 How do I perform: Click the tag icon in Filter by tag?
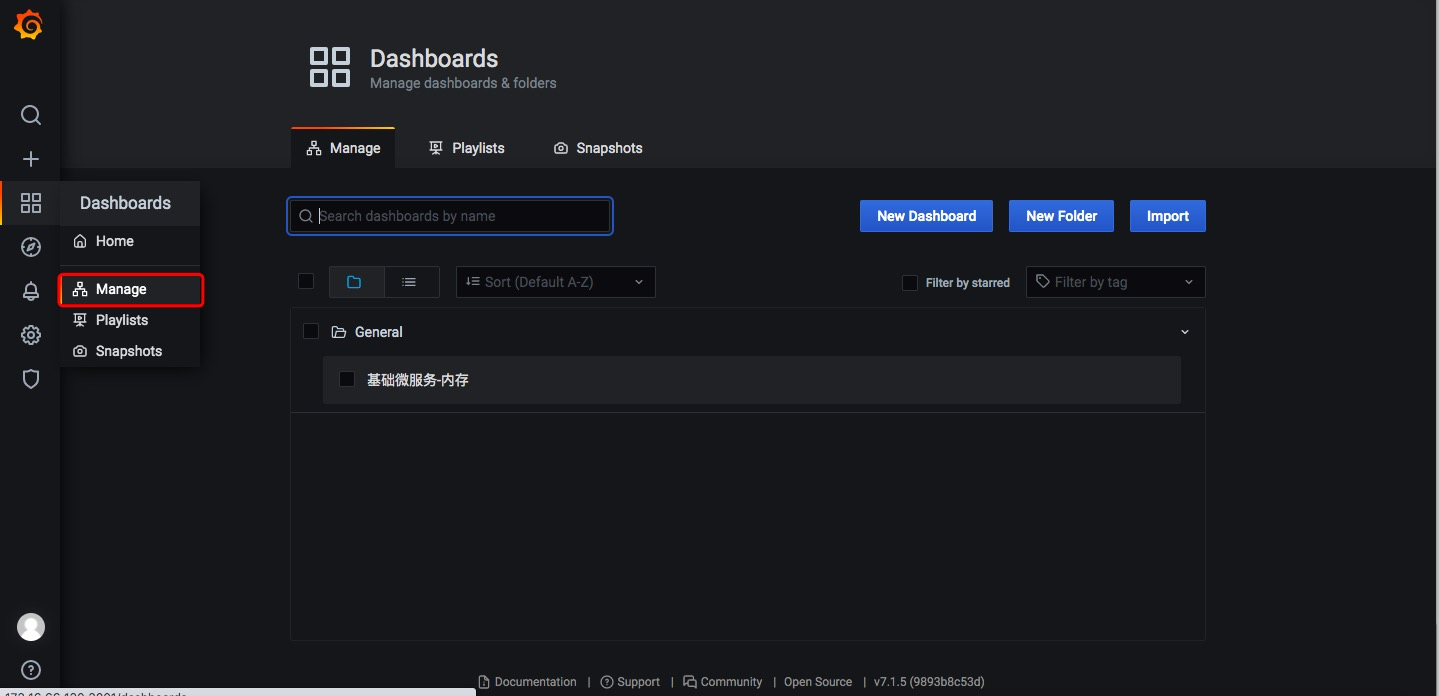tap(1043, 282)
